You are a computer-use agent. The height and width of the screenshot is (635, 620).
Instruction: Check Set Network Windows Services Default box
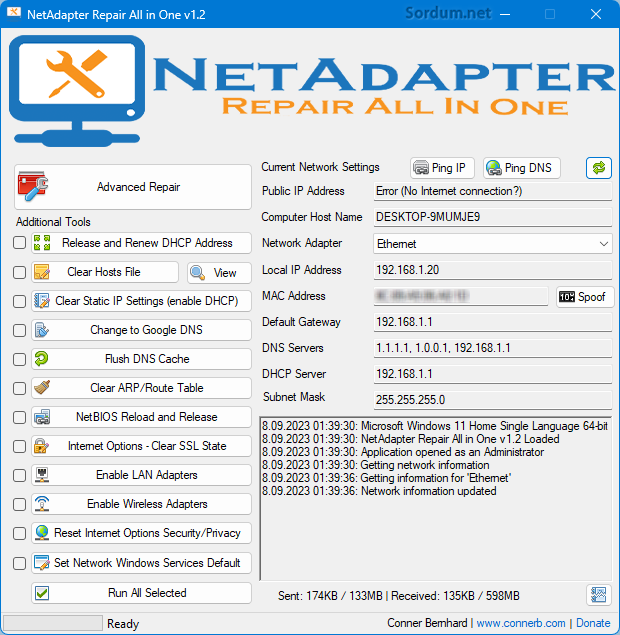click(19, 563)
